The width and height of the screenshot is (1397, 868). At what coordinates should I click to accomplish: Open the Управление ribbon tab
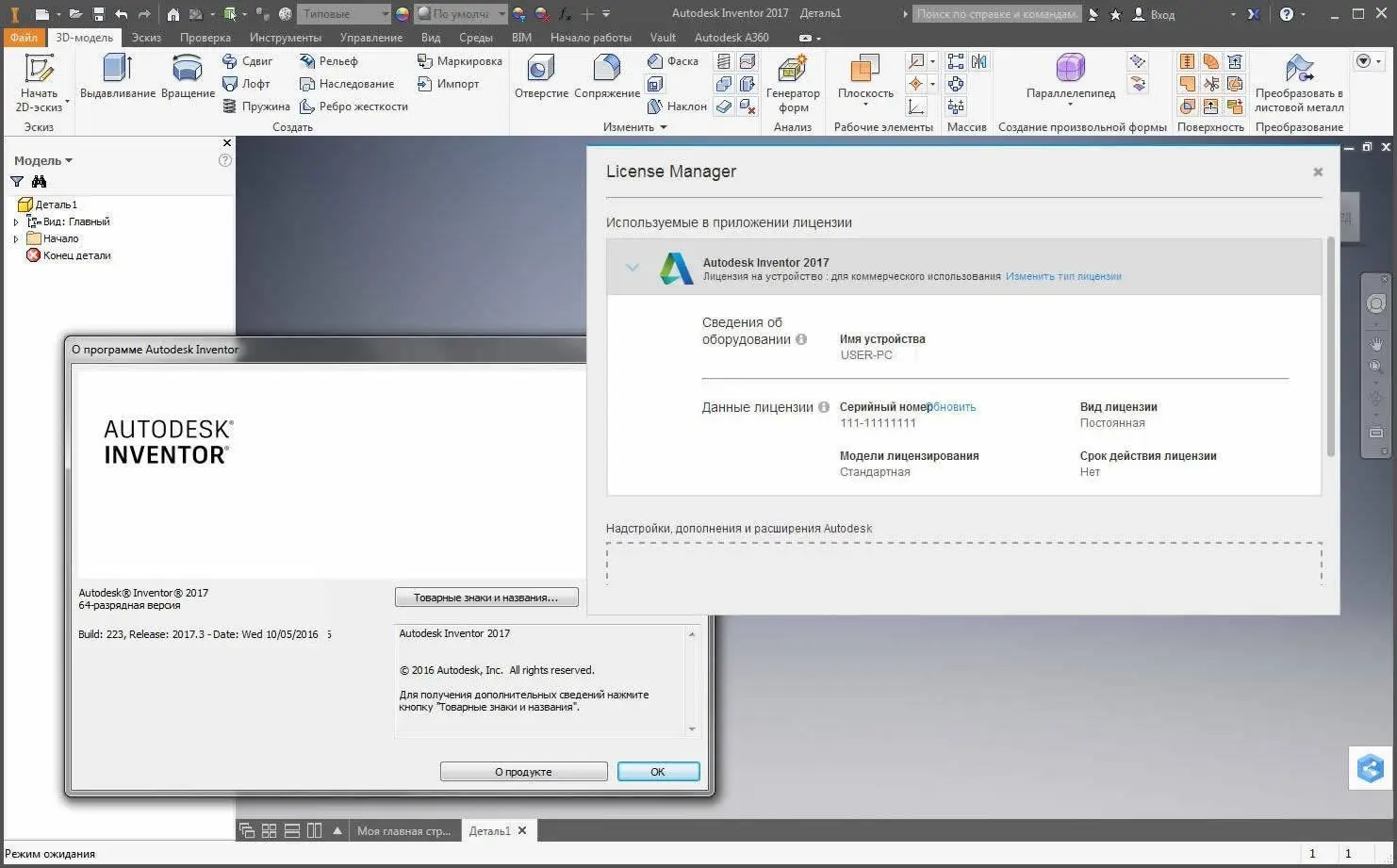click(371, 38)
